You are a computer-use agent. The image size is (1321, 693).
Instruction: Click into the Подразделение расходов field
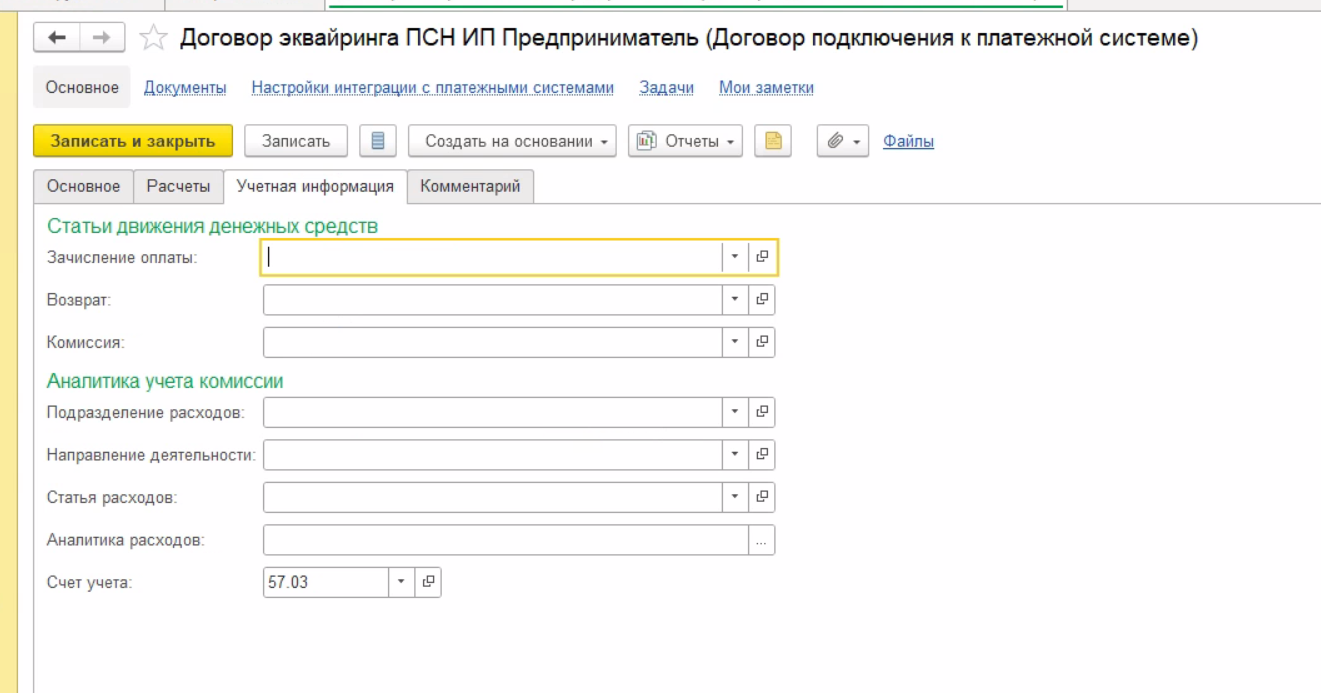(492, 412)
